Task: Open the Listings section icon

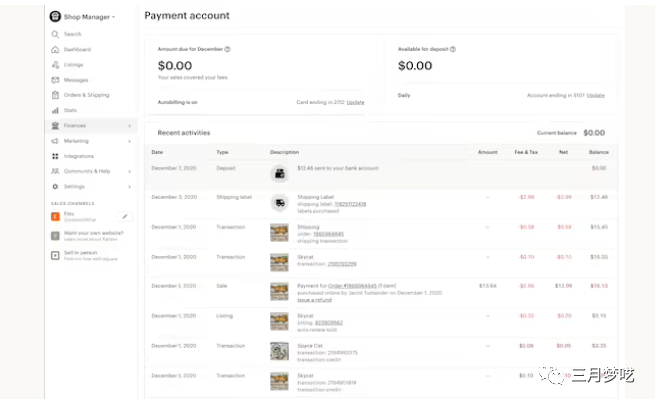Action: point(54,65)
